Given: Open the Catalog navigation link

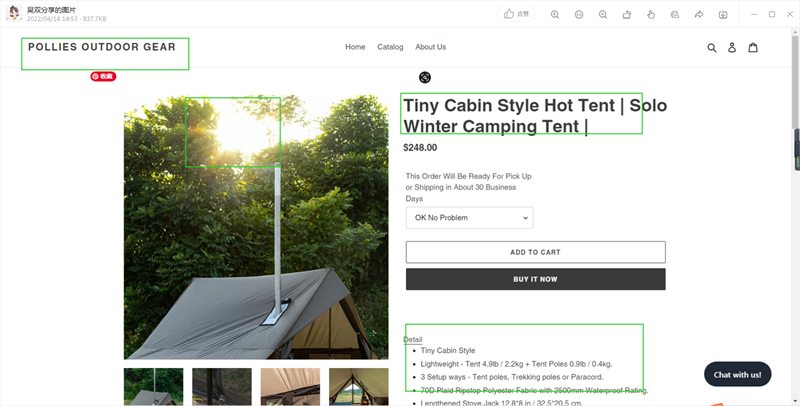Looking at the screenshot, I should (x=390, y=47).
